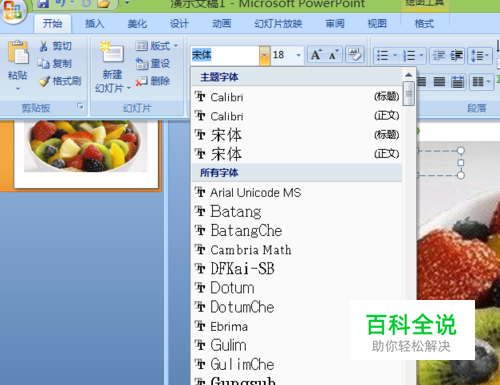Choose Calibri (正文) body theme font
The image size is (500, 385).
click(297, 116)
